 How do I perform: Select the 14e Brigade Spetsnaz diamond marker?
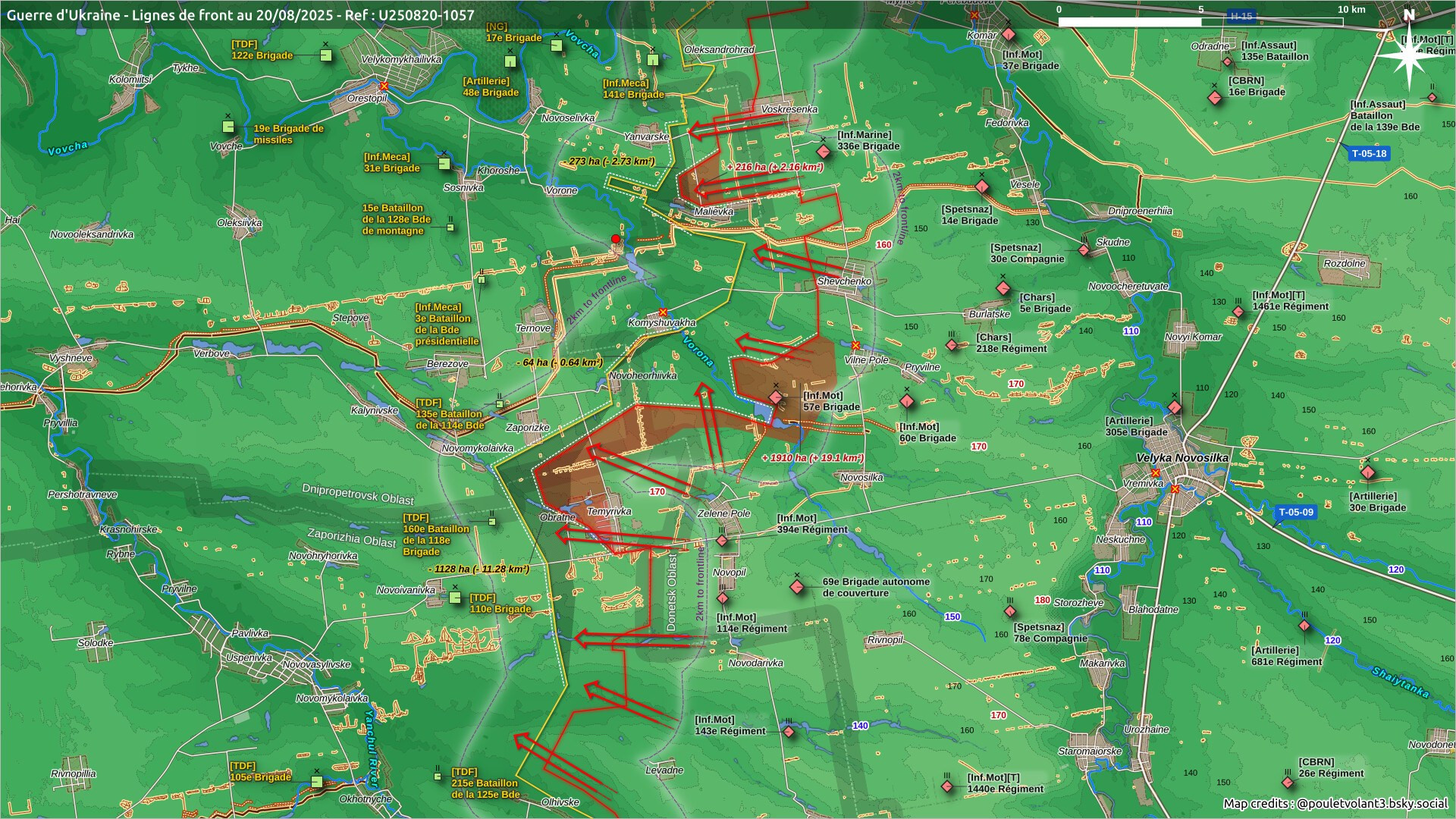(982, 187)
